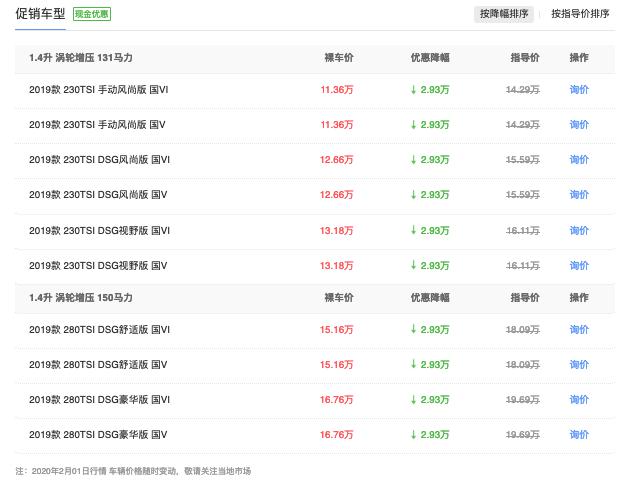Click 询价 for 230TSI DSG视野版 国V
619x490 pixels.
pyautogui.click(x=579, y=265)
